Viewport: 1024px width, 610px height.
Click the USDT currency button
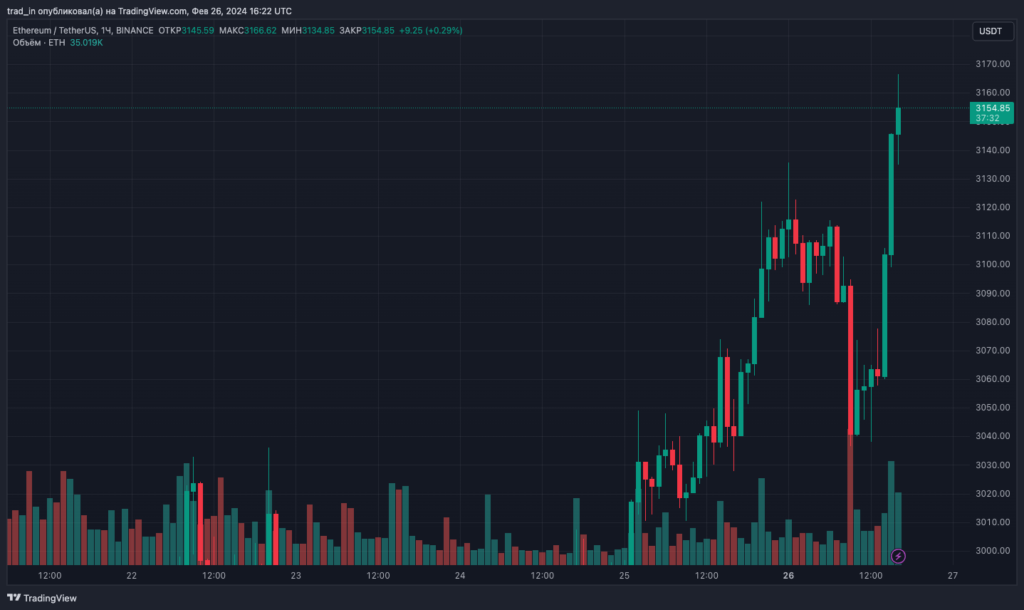pos(992,31)
